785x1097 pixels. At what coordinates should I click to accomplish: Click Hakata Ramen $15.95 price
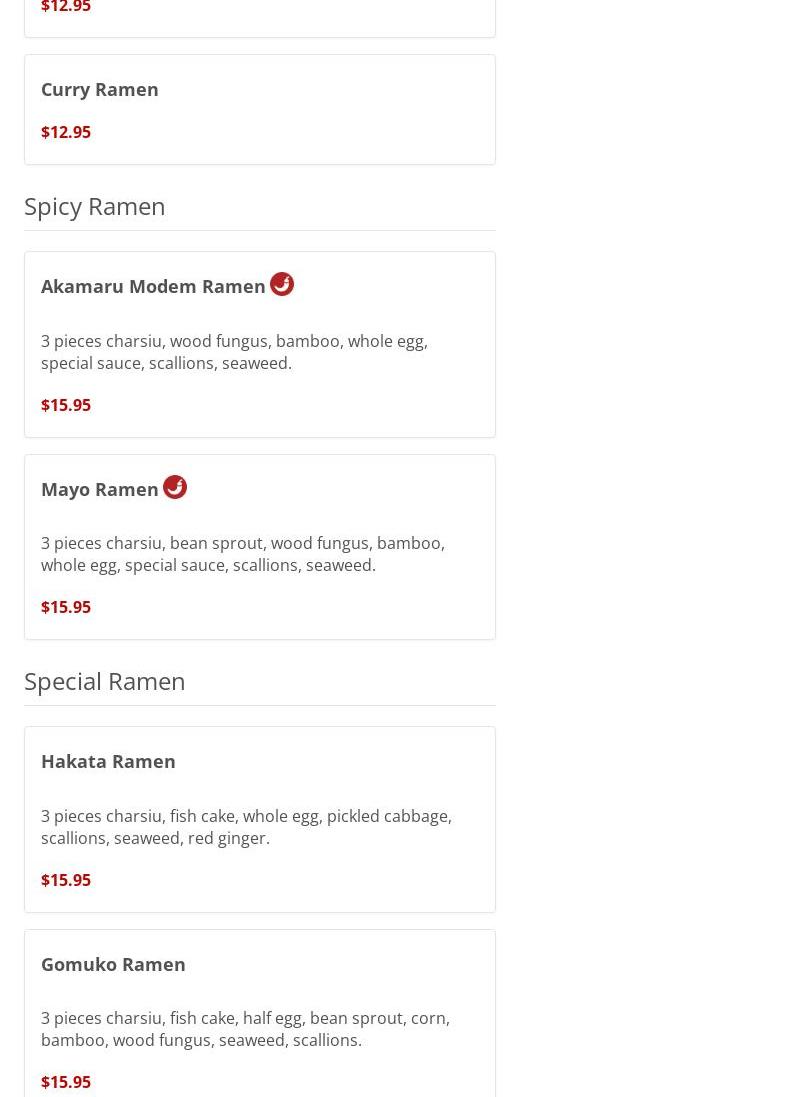pos(66,879)
